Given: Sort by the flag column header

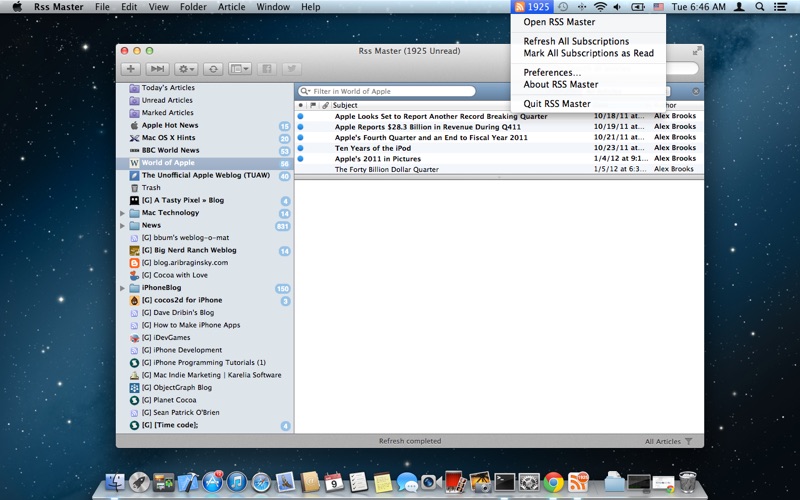Looking at the screenshot, I should tap(313, 105).
